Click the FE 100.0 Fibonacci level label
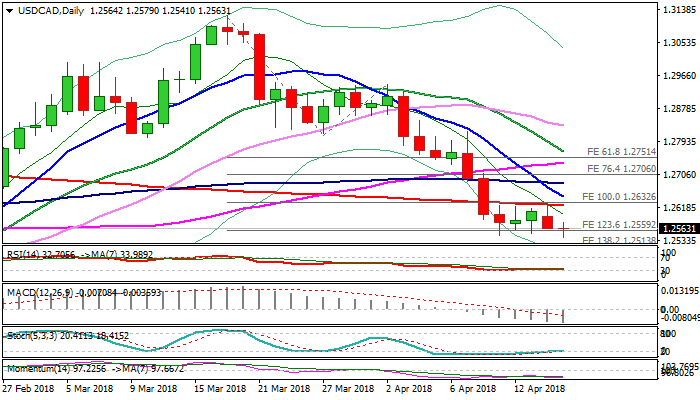 click(x=610, y=198)
